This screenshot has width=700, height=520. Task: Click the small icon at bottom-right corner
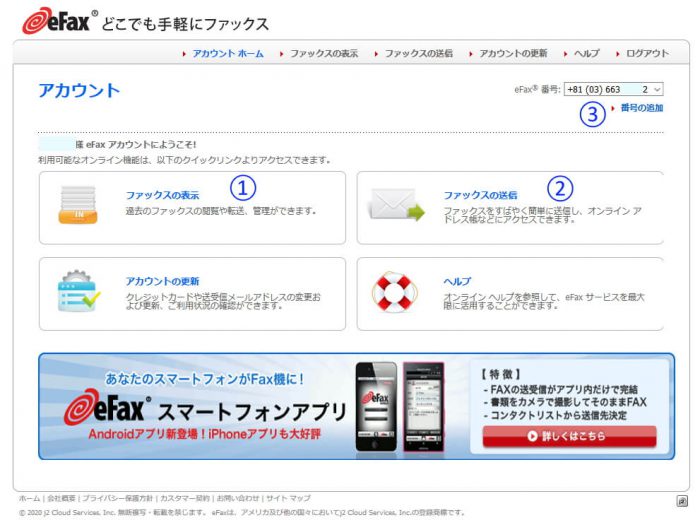[x=682, y=501]
